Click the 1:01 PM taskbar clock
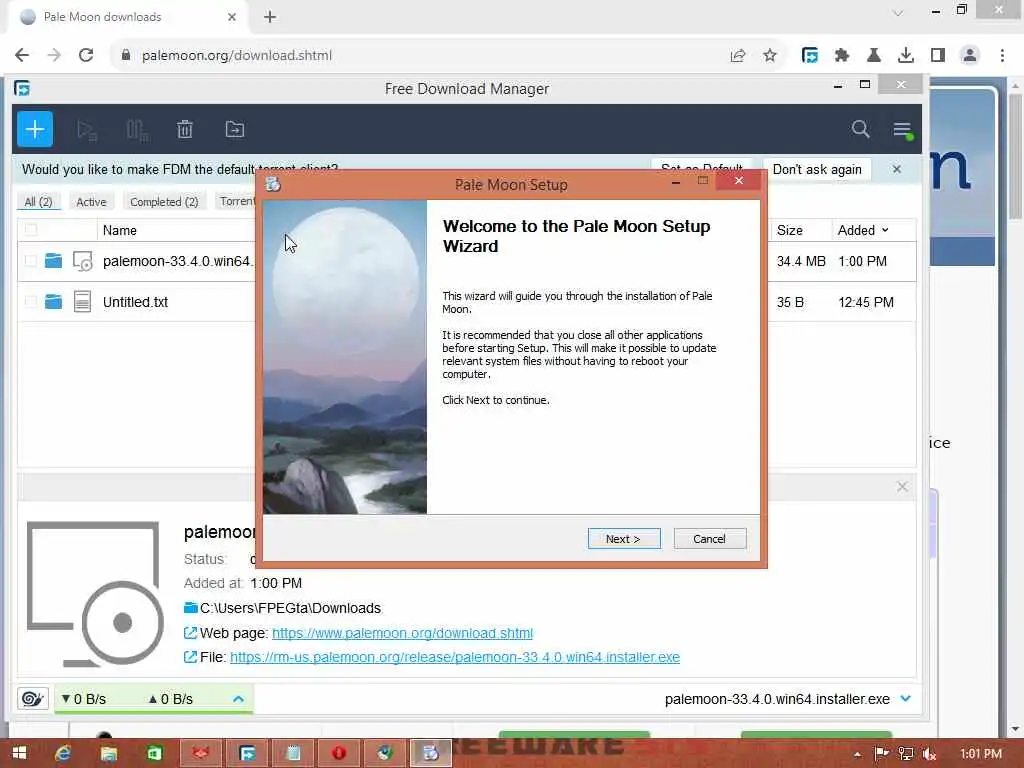This screenshot has width=1024, height=768. 981,754
